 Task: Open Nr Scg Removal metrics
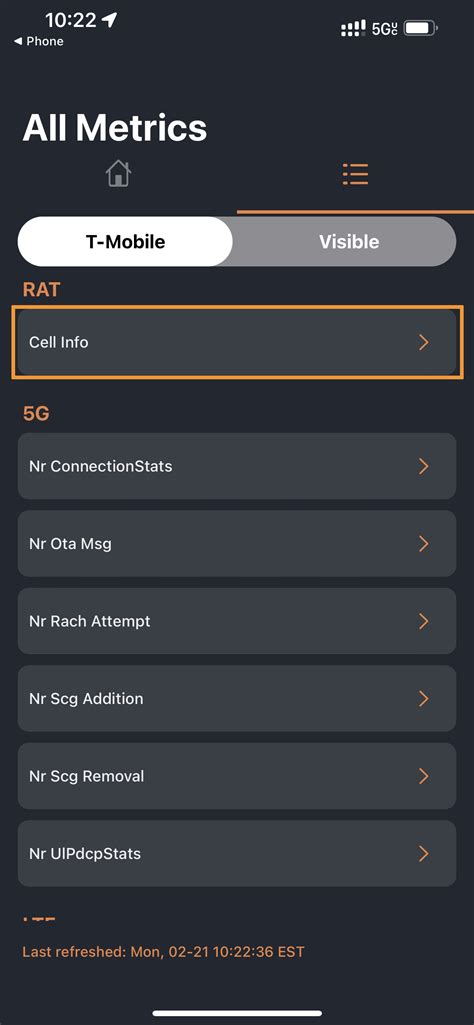tap(237, 776)
